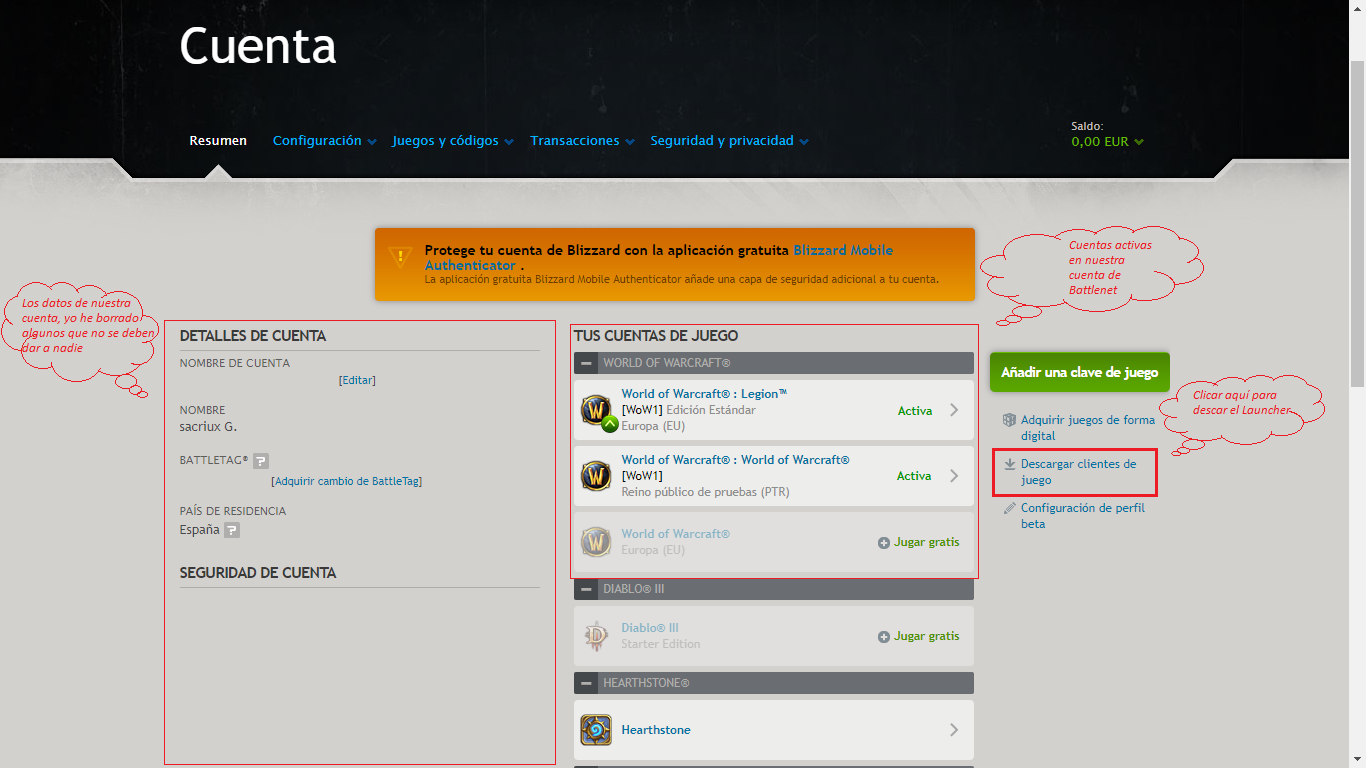Click the pencil icon beside Configuración de perfil

(x=1010, y=508)
